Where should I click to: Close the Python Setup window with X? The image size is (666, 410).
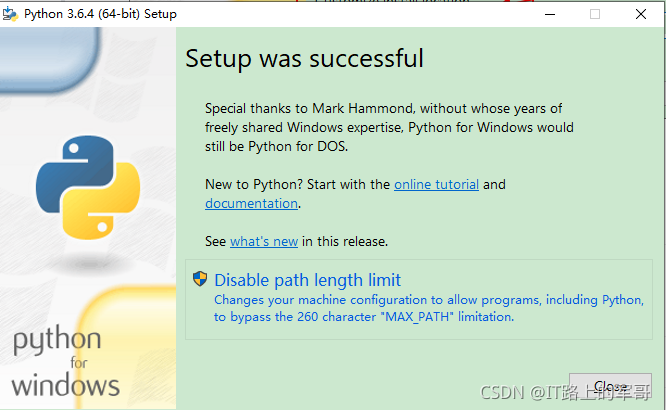tap(641, 14)
